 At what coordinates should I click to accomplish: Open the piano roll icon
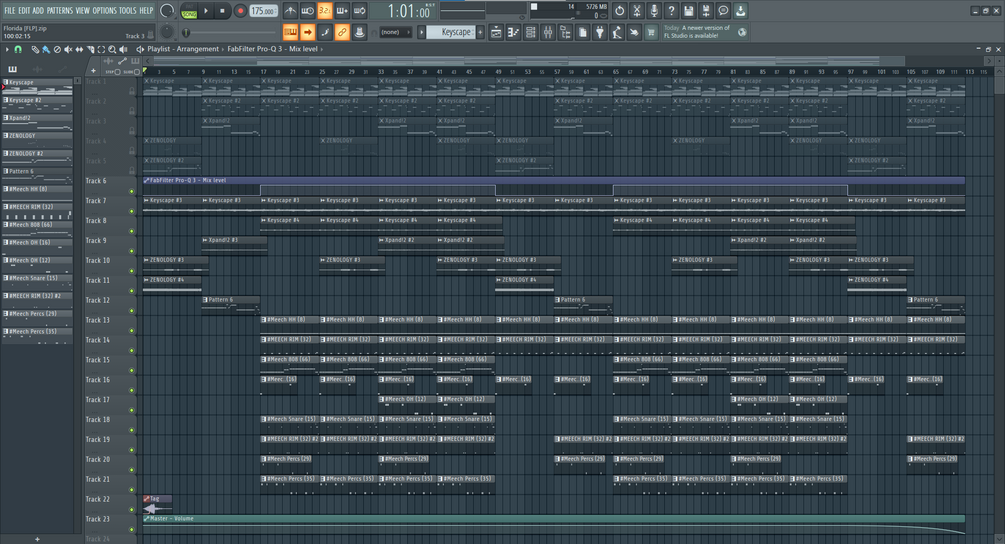point(513,32)
